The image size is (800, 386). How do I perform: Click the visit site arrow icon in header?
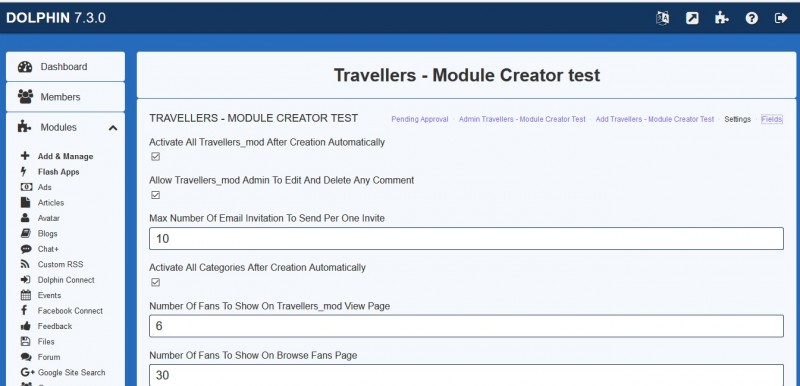click(x=692, y=18)
